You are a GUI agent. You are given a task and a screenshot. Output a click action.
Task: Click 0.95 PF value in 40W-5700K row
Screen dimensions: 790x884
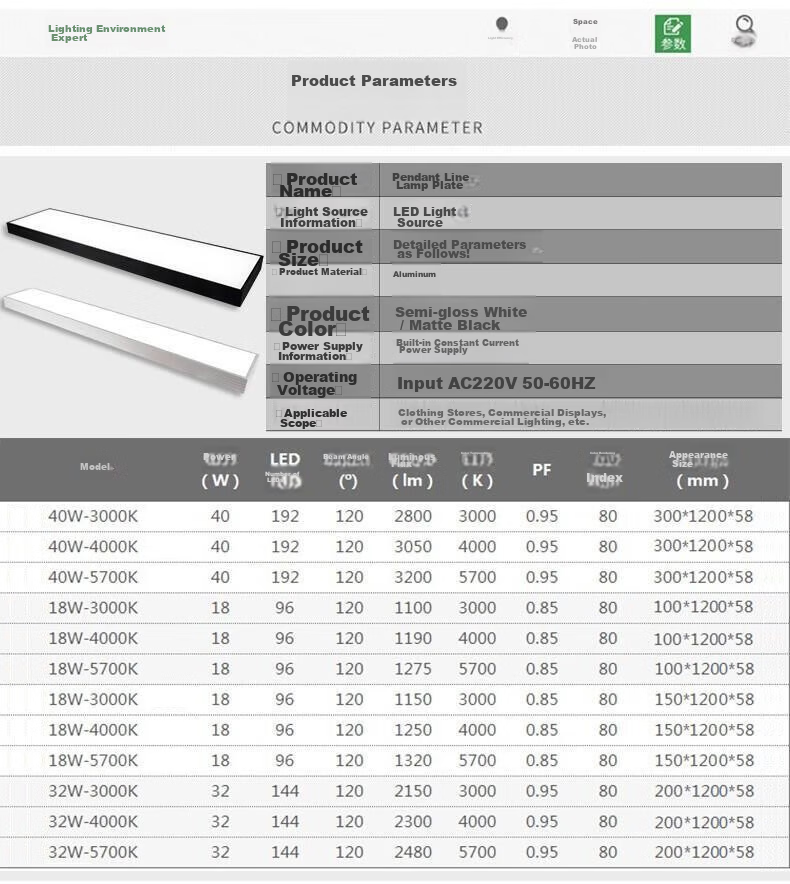(542, 577)
